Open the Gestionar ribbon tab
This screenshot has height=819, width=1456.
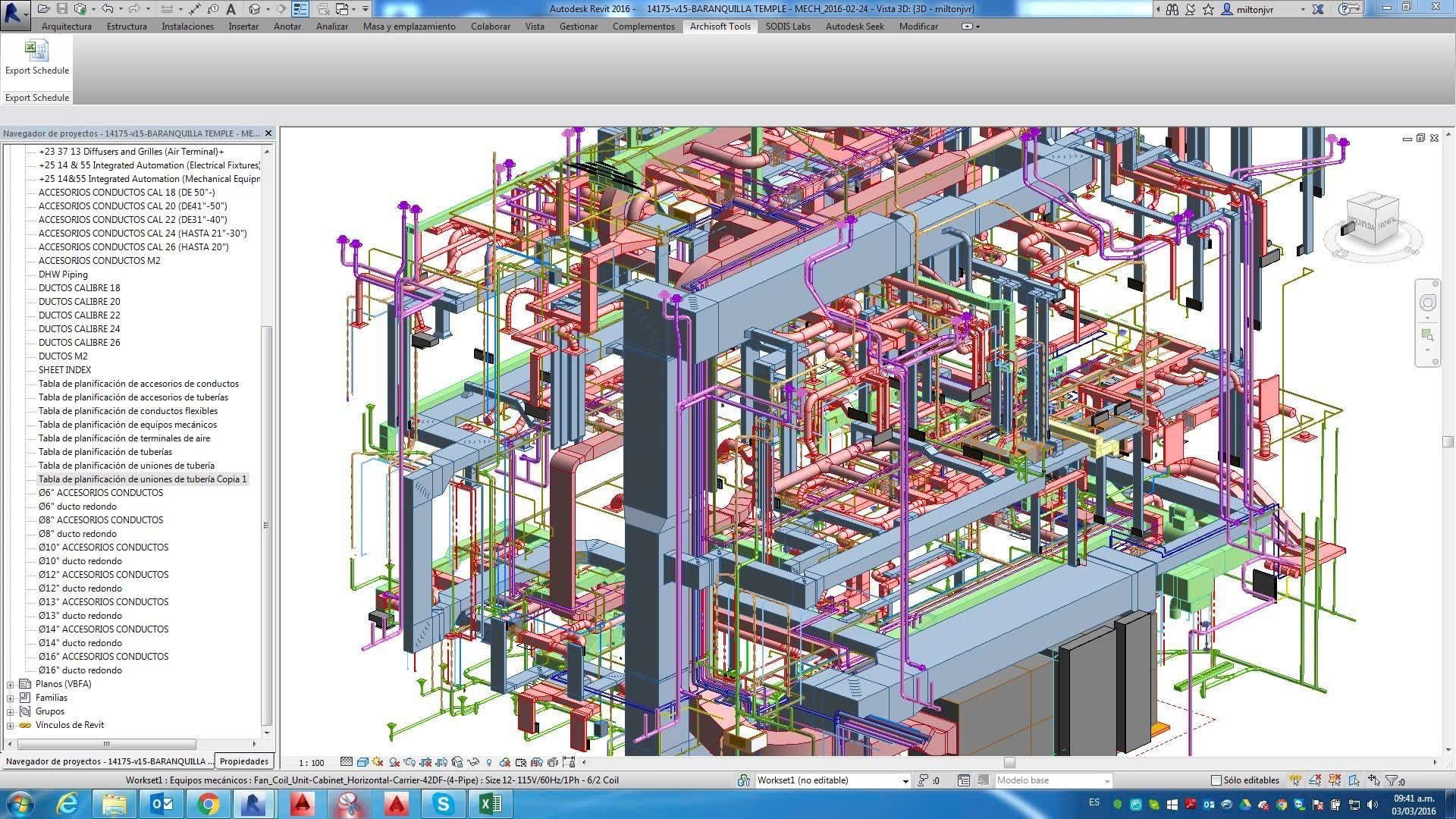pyautogui.click(x=579, y=27)
